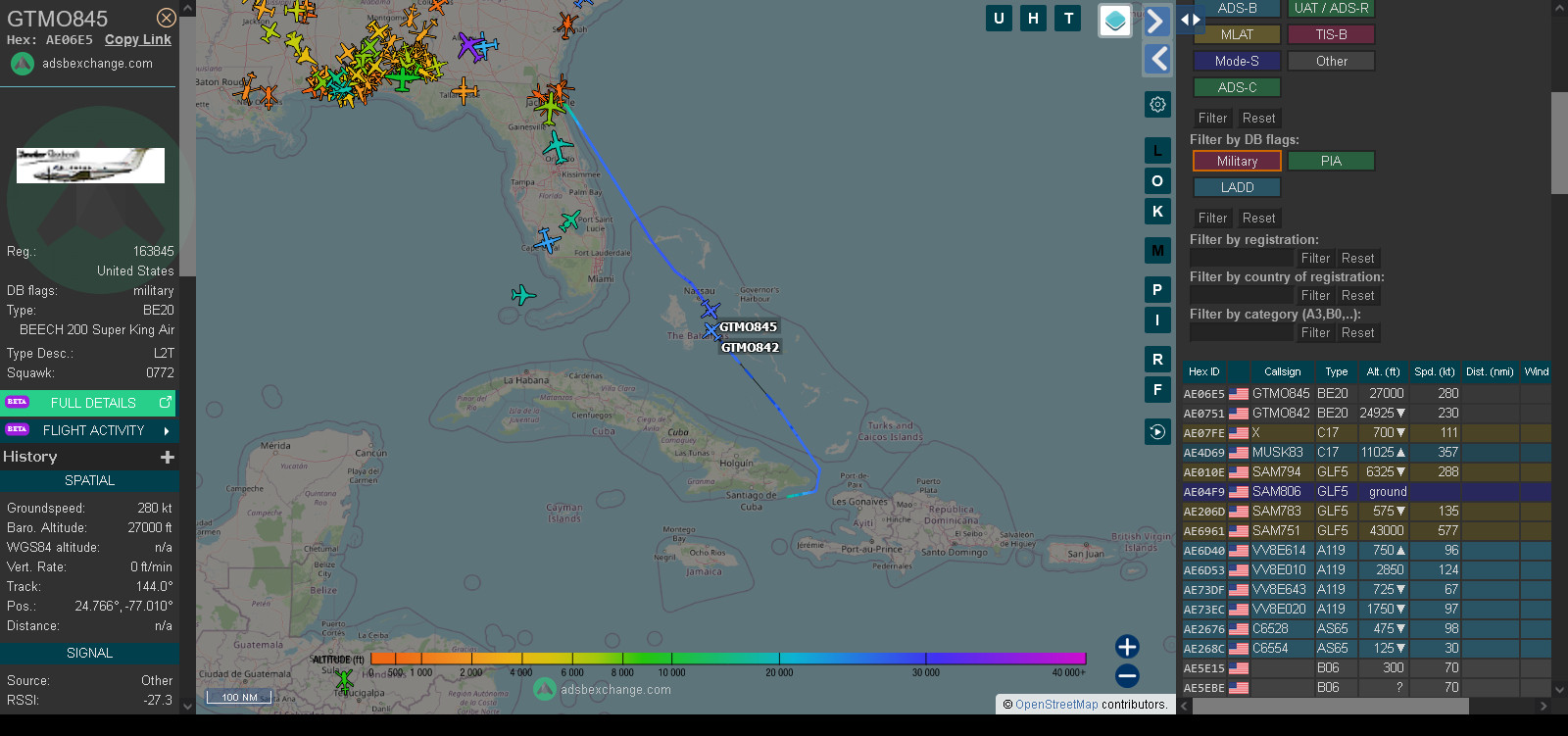Click the table horizontal scrollbar
Image resolution: width=1568 pixels, height=736 pixels.
(1331, 706)
